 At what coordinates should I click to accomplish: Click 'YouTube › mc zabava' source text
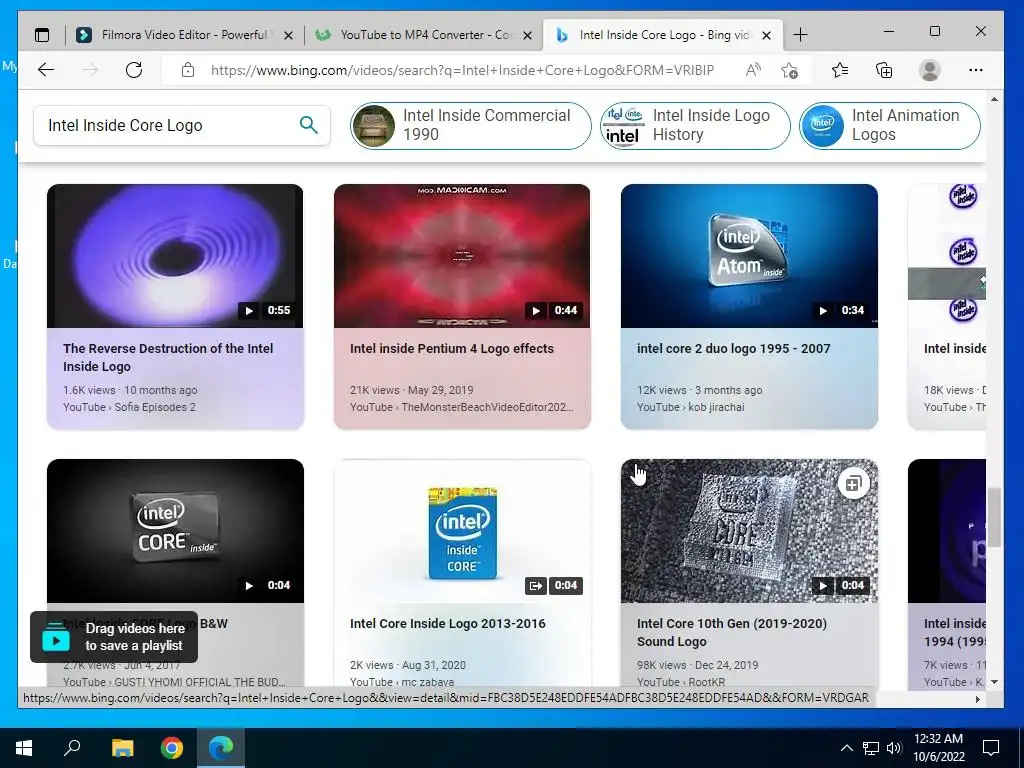coord(402,682)
